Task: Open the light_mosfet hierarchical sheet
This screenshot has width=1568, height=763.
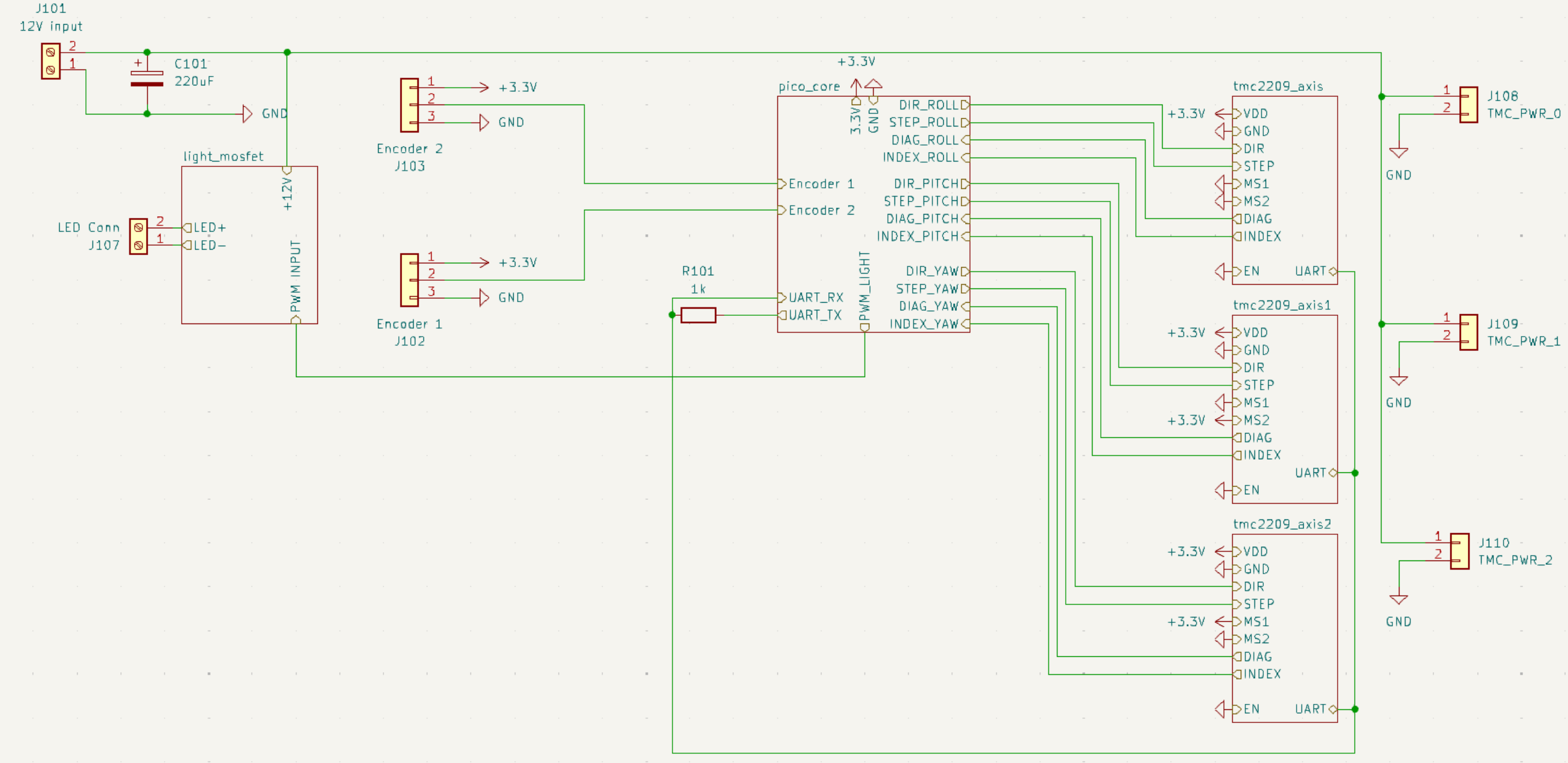Action: point(249,245)
